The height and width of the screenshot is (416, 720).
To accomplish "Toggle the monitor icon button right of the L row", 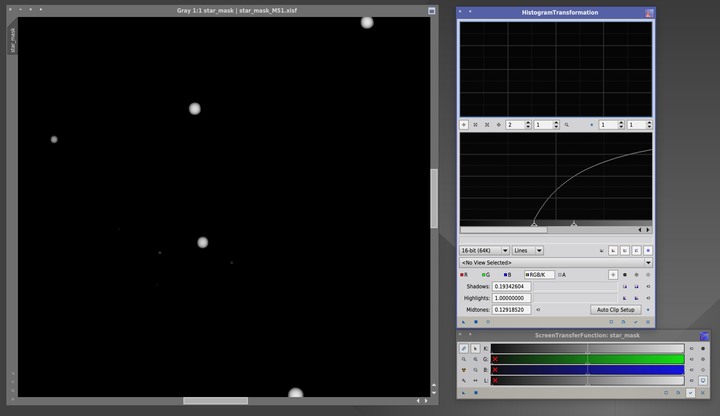I will pos(703,380).
